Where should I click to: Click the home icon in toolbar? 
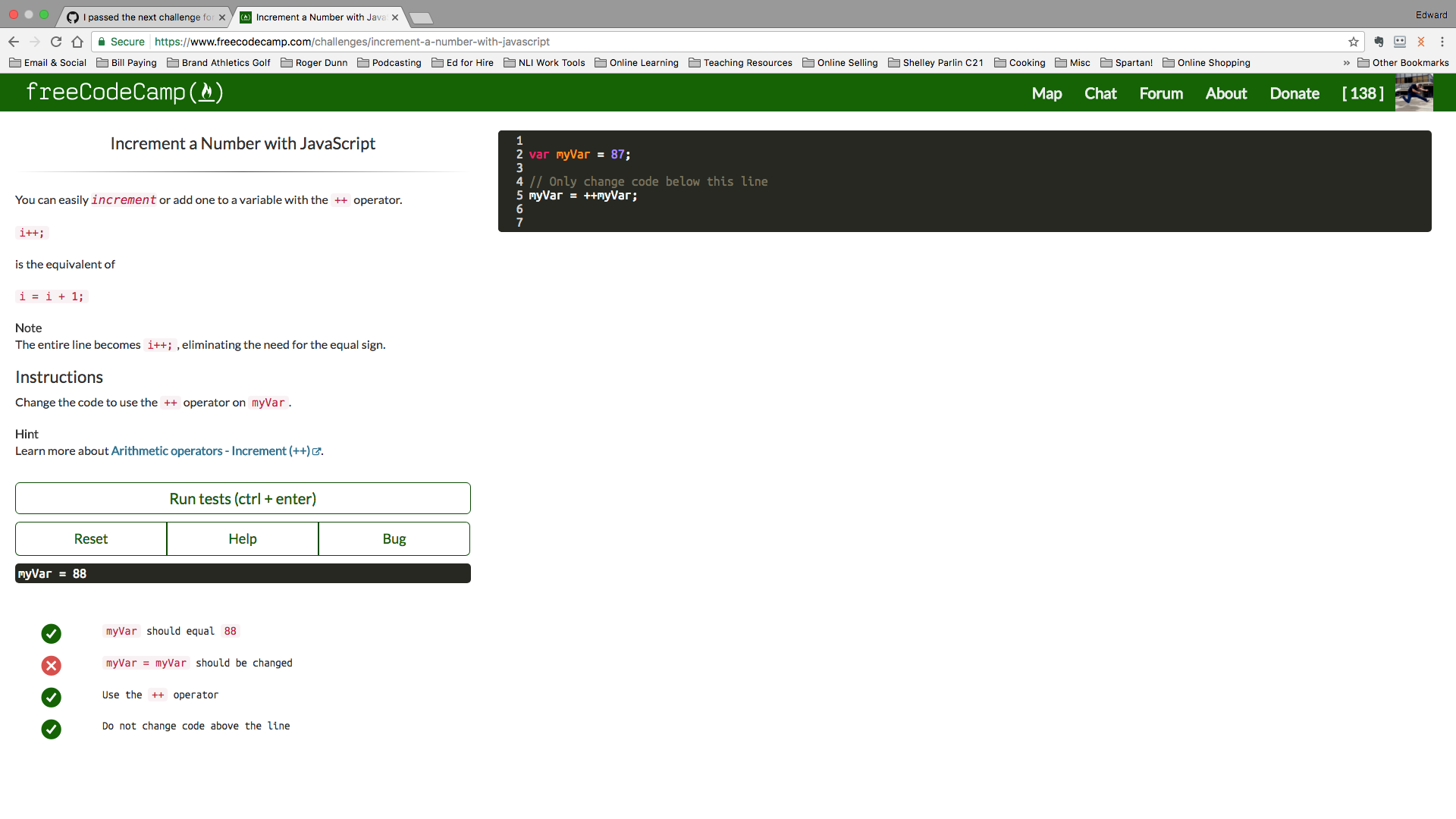pos(77,42)
